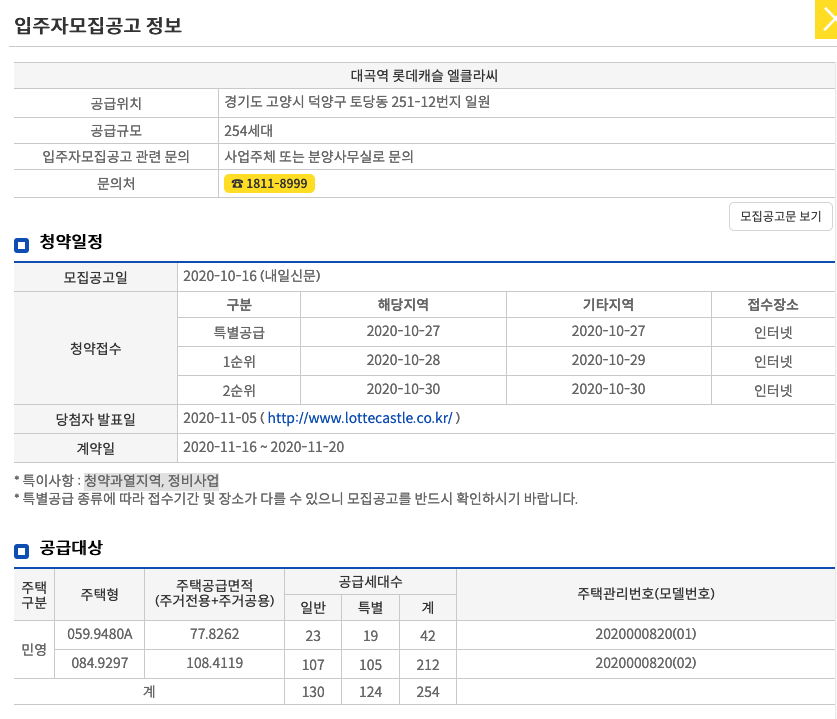
Task: Call the 1811-8999 phone badge
Action: (269, 184)
